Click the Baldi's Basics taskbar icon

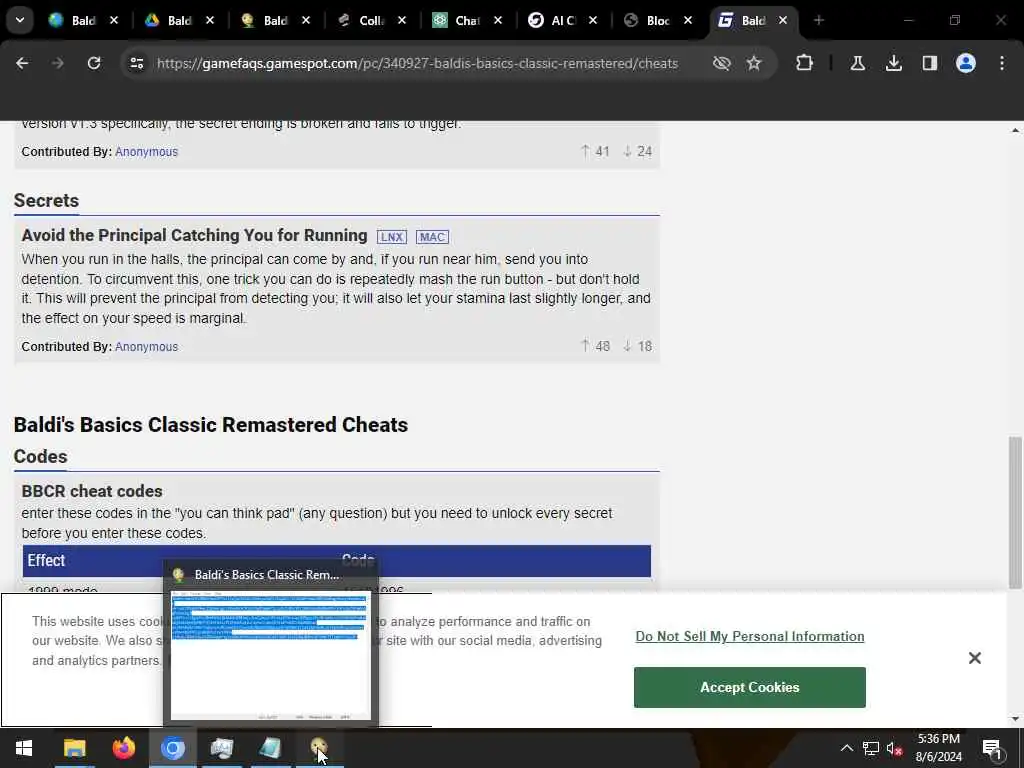coord(319,748)
